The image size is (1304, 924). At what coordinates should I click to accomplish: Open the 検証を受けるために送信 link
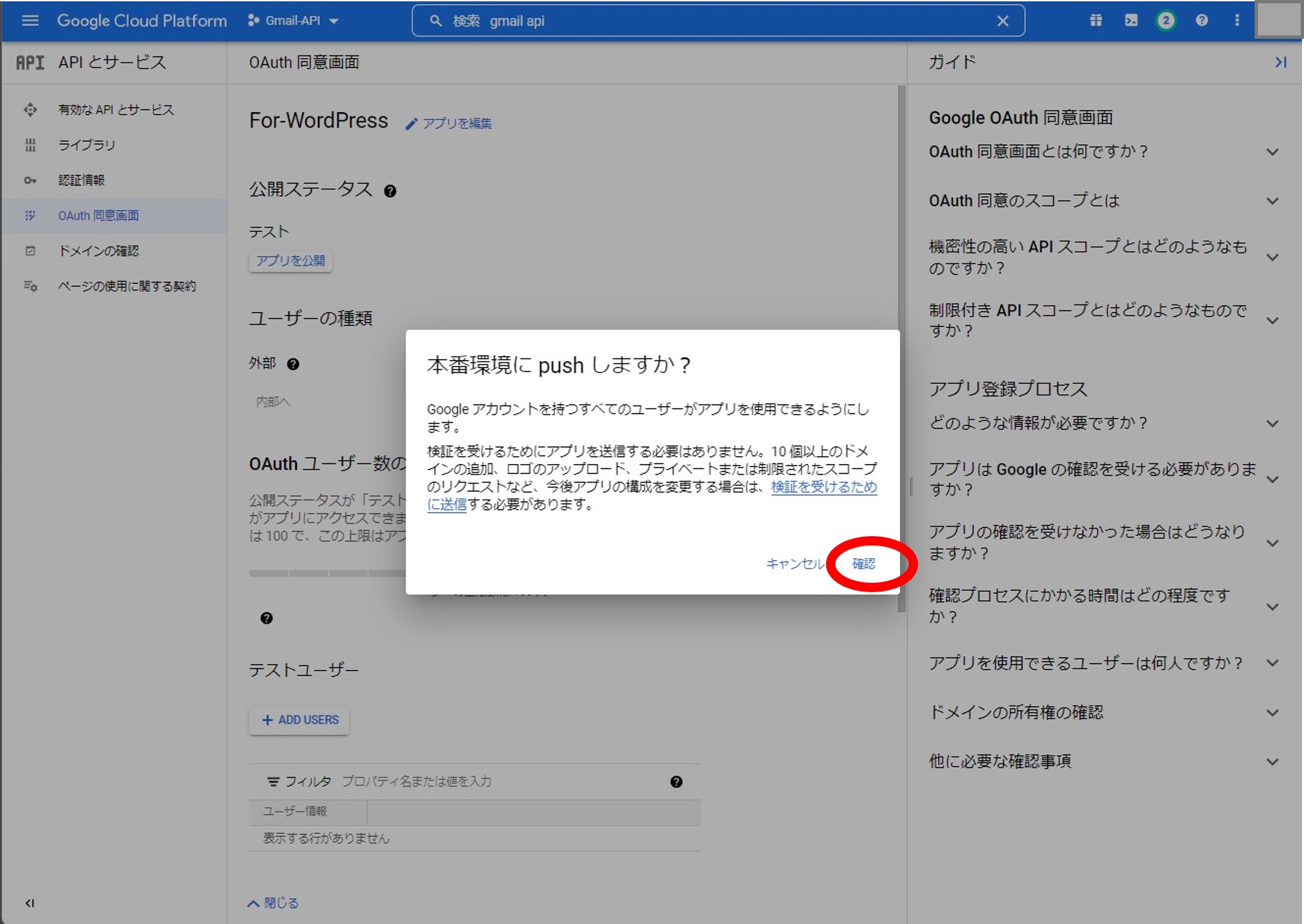[823, 487]
